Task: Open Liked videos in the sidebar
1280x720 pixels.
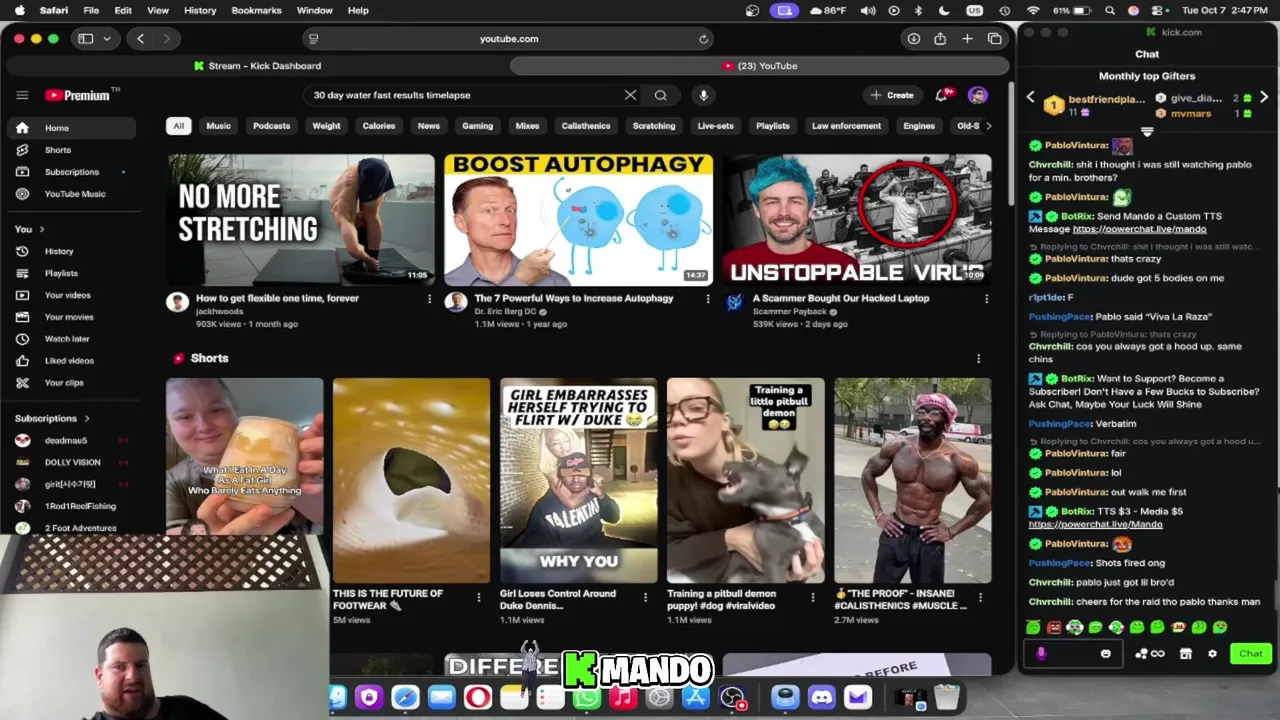Action: [x=69, y=361]
